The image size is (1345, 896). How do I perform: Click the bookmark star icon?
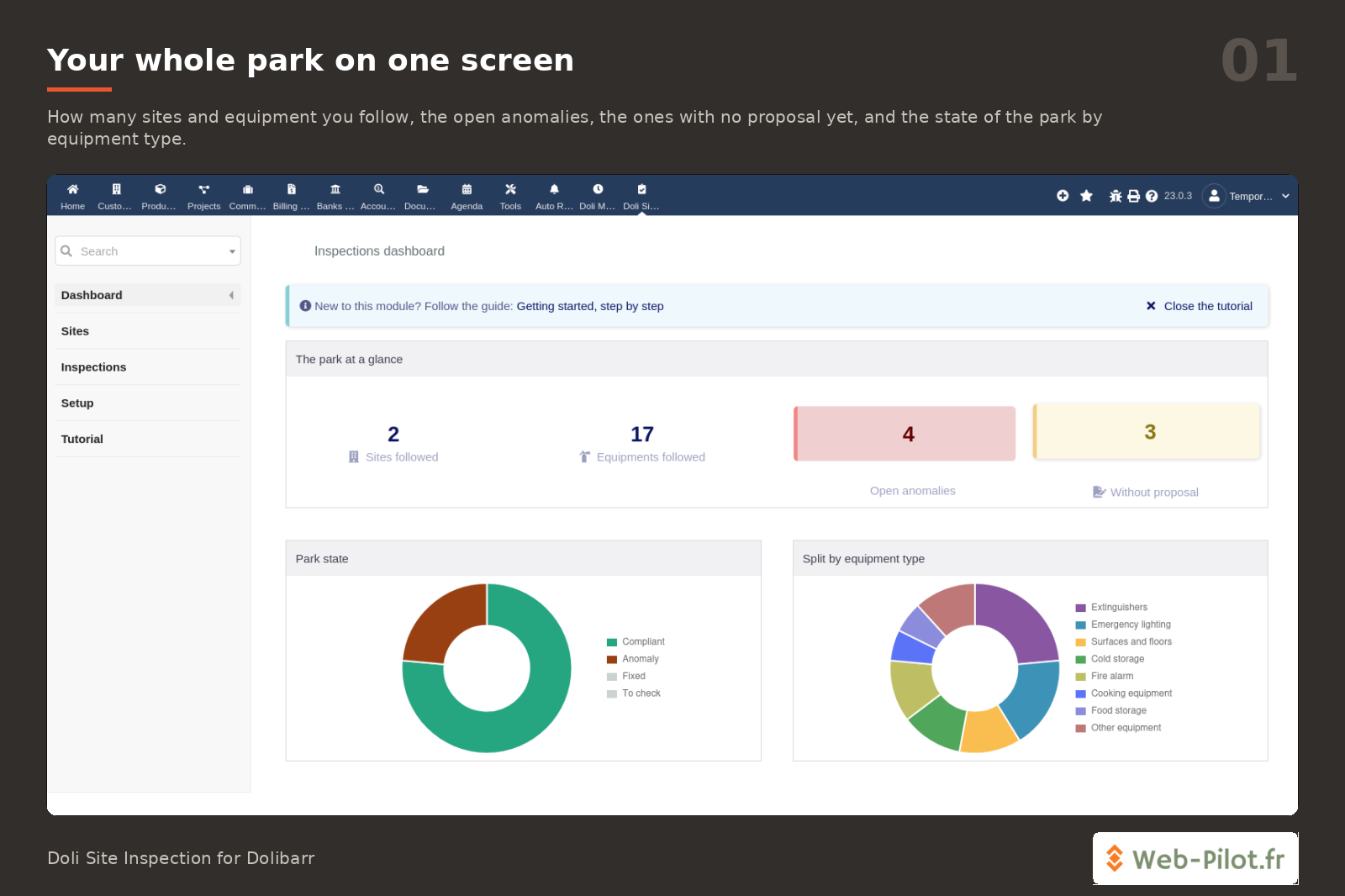pyautogui.click(x=1086, y=196)
